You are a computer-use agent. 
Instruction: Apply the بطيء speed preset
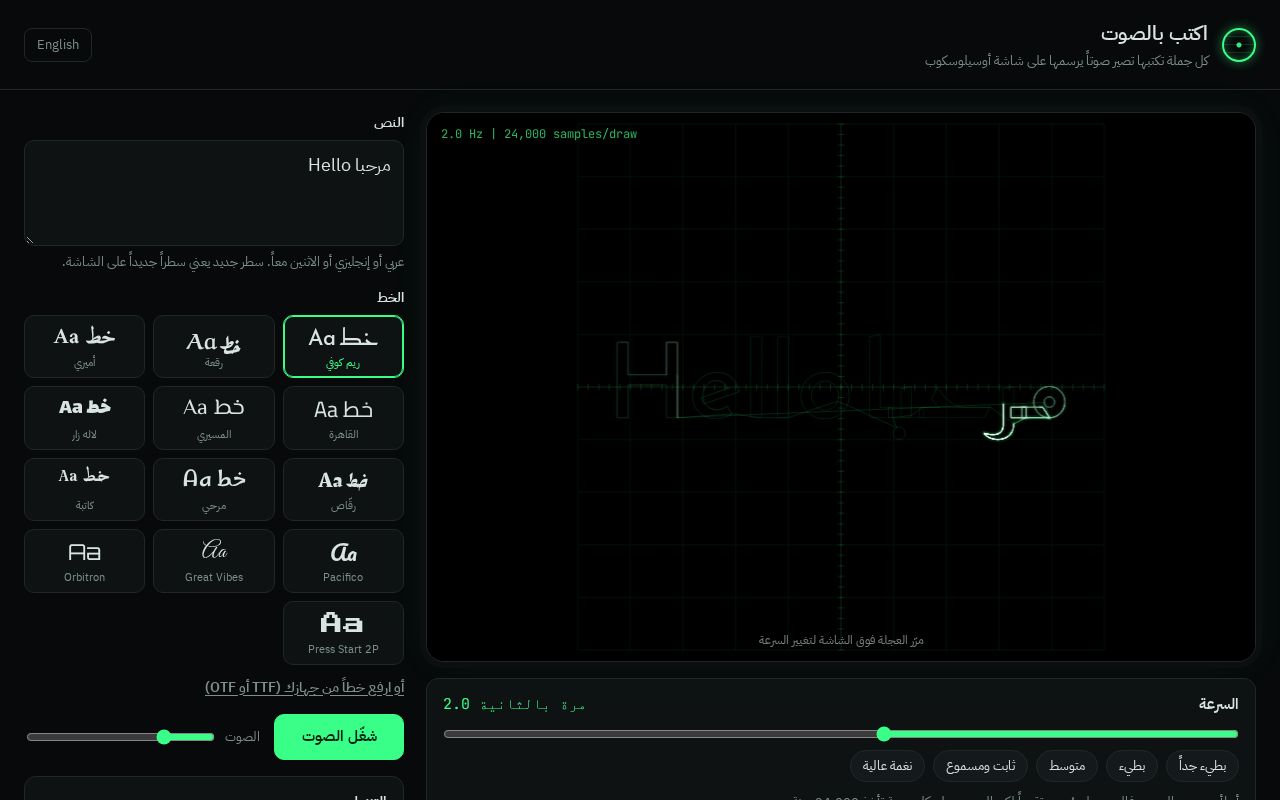(1132, 767)
